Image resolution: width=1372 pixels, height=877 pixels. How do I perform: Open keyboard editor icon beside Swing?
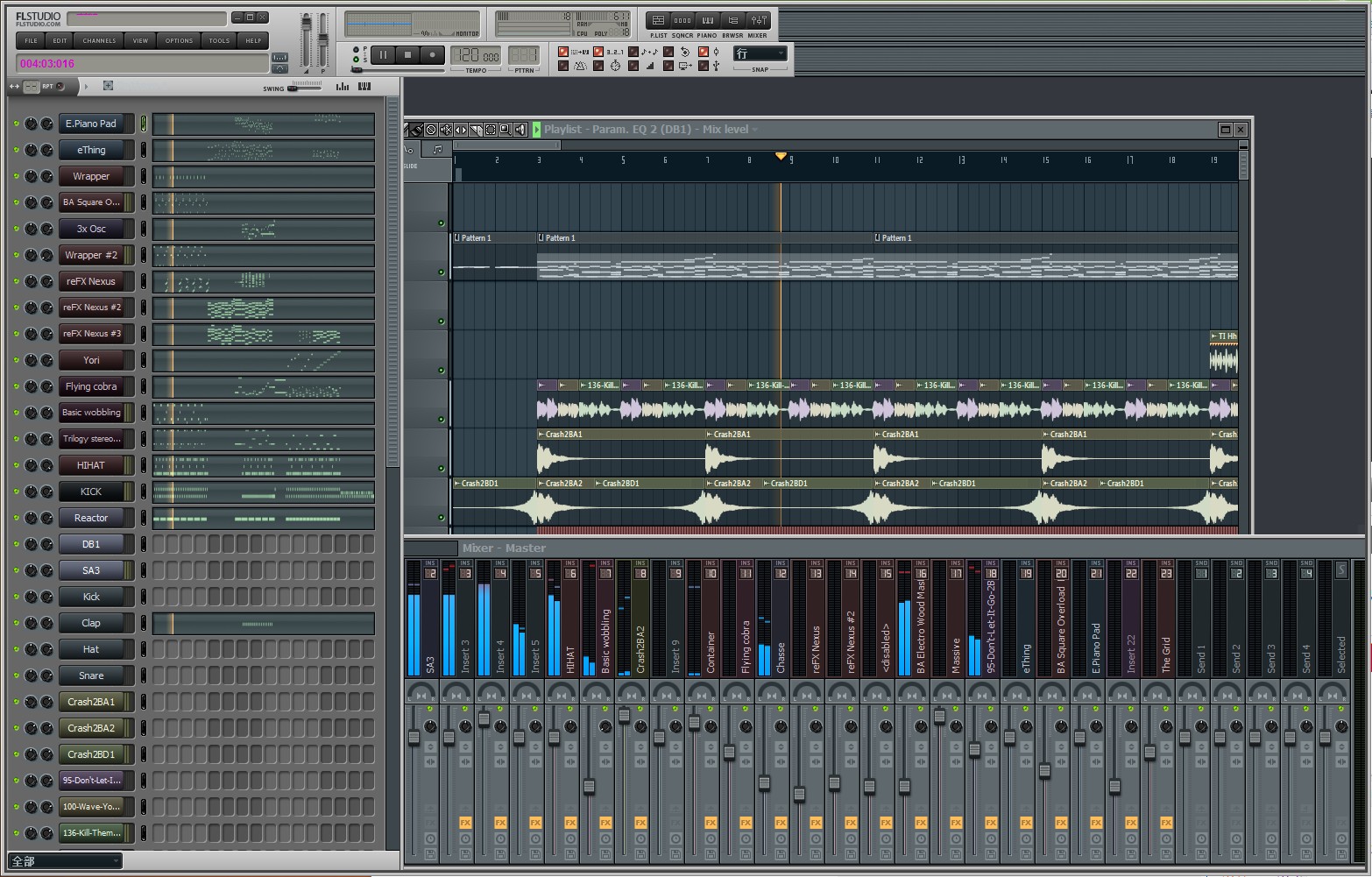pos(364,87)
